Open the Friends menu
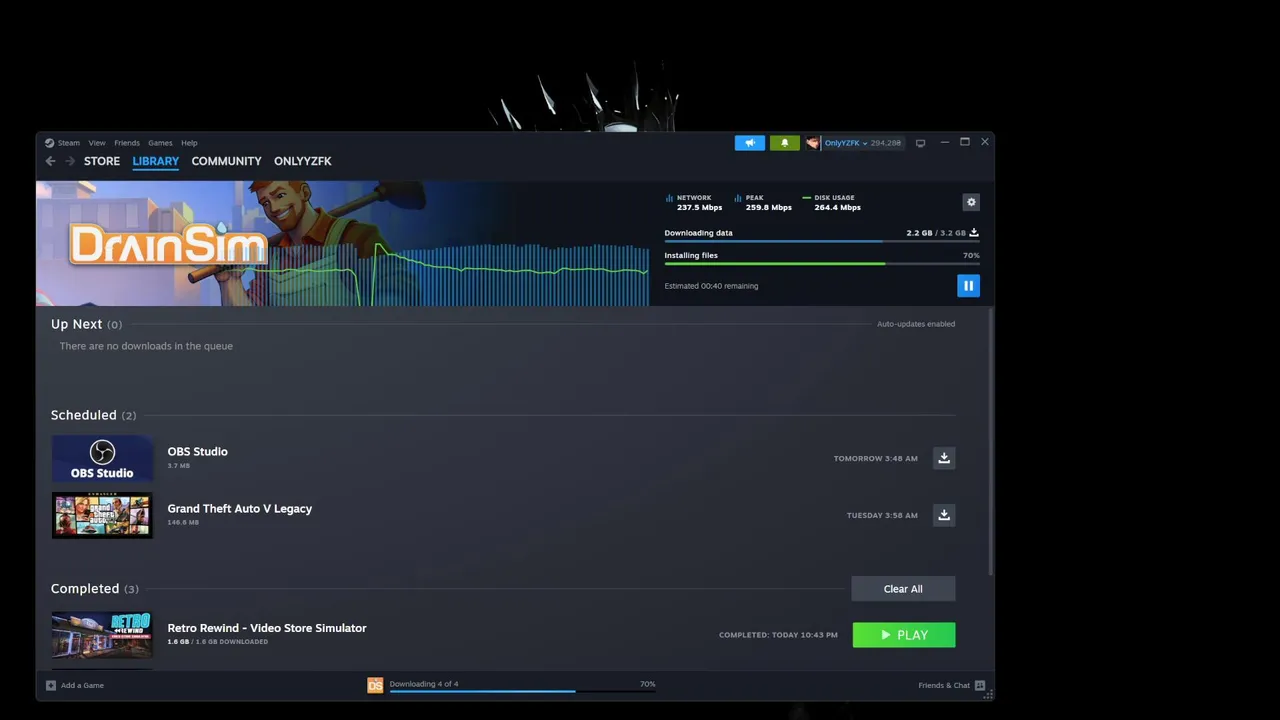 tap(127, 143)
